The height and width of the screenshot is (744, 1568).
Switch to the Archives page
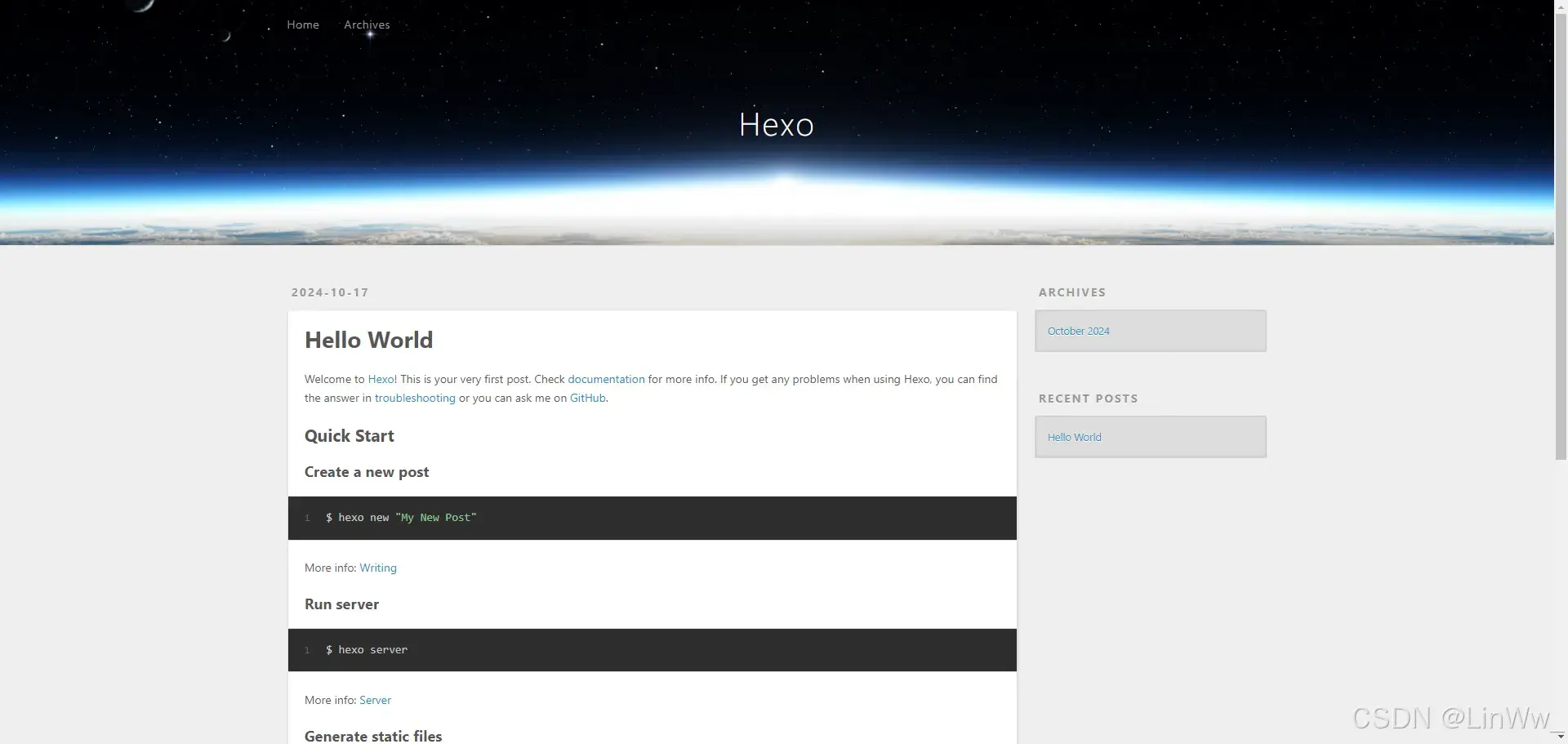coord(367,25)
